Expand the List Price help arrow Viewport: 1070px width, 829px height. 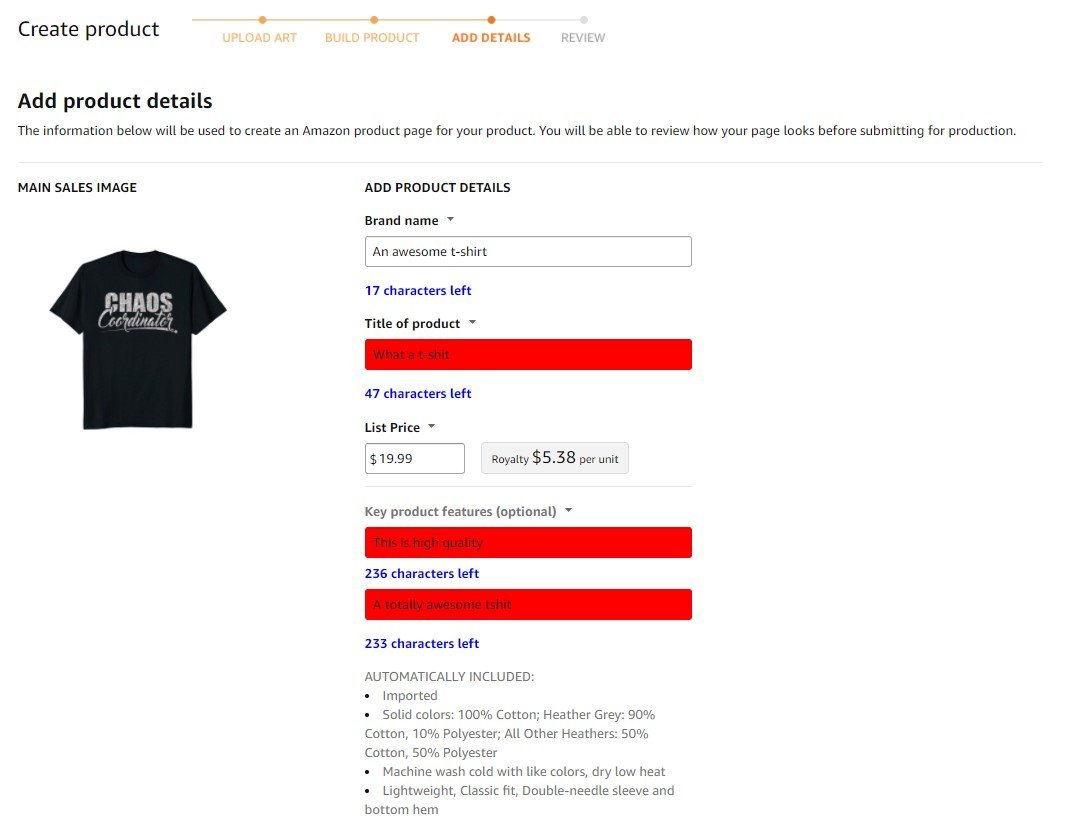point(431,426)
